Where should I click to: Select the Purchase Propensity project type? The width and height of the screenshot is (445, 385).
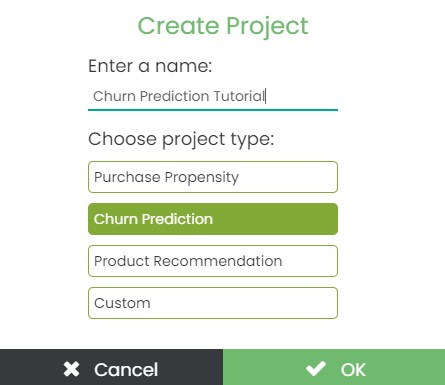213,177
